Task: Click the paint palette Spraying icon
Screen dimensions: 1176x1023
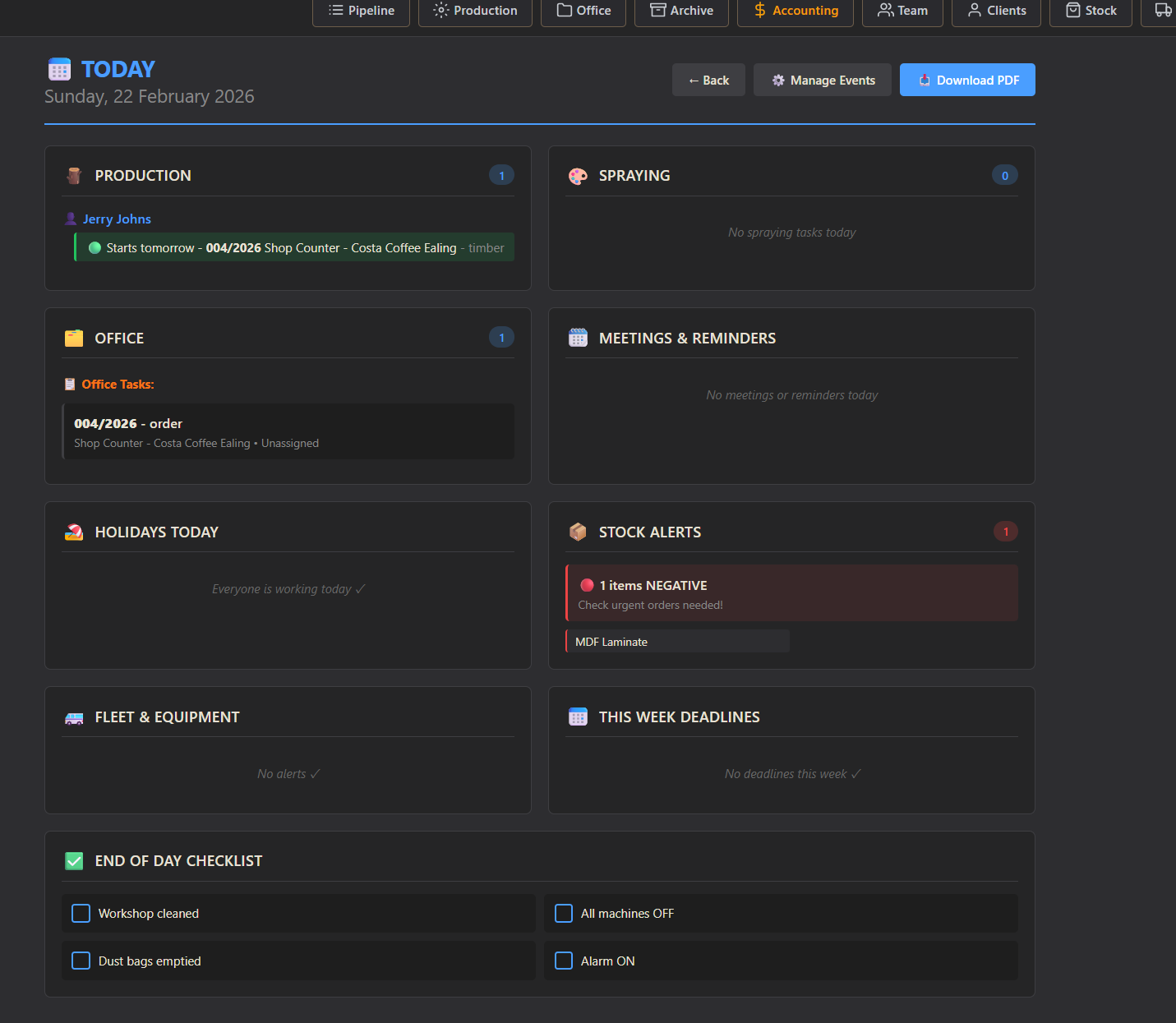Action: point(578,176)
